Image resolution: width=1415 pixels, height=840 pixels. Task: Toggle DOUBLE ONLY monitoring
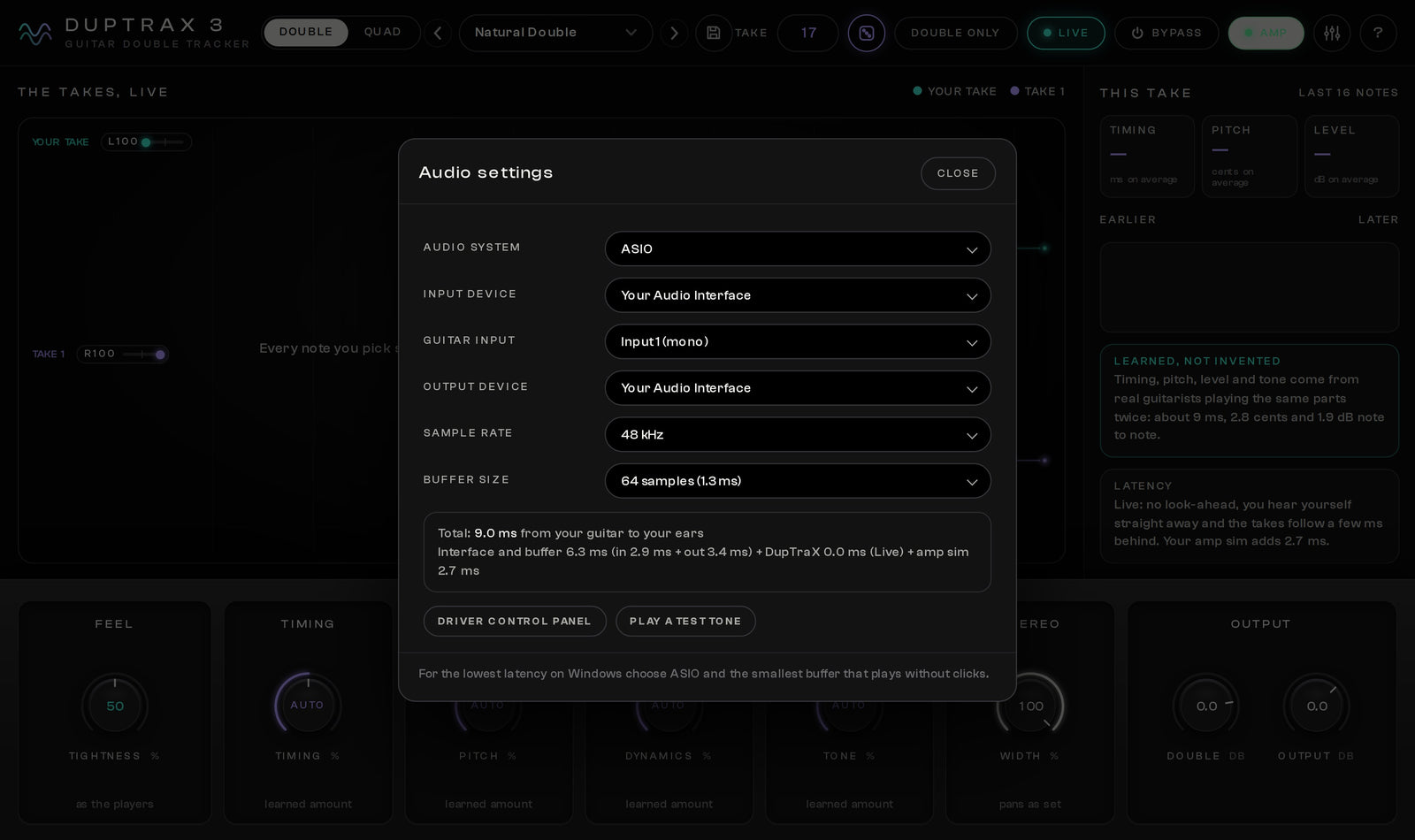pyautogui.click(x=955, y=33)
